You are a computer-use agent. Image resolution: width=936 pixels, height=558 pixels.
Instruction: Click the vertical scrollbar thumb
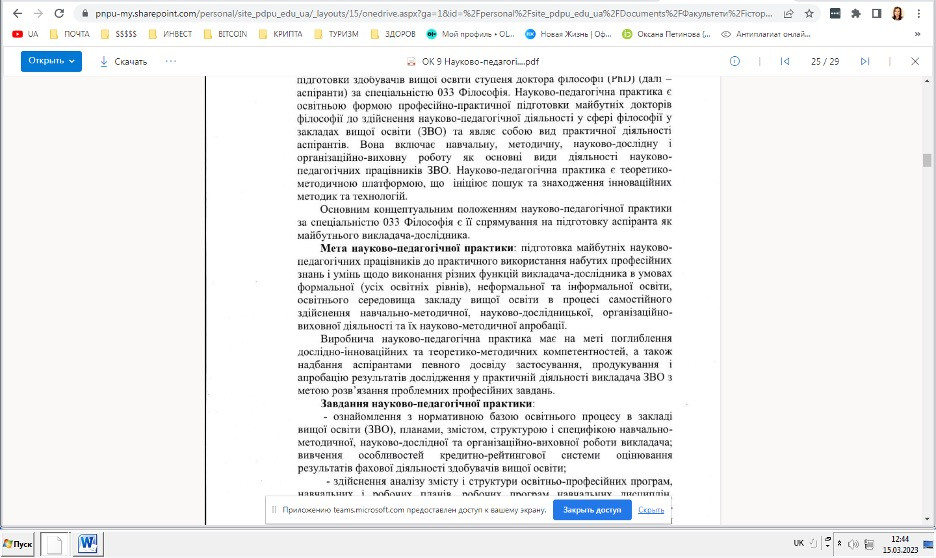[x=926, y=160]
